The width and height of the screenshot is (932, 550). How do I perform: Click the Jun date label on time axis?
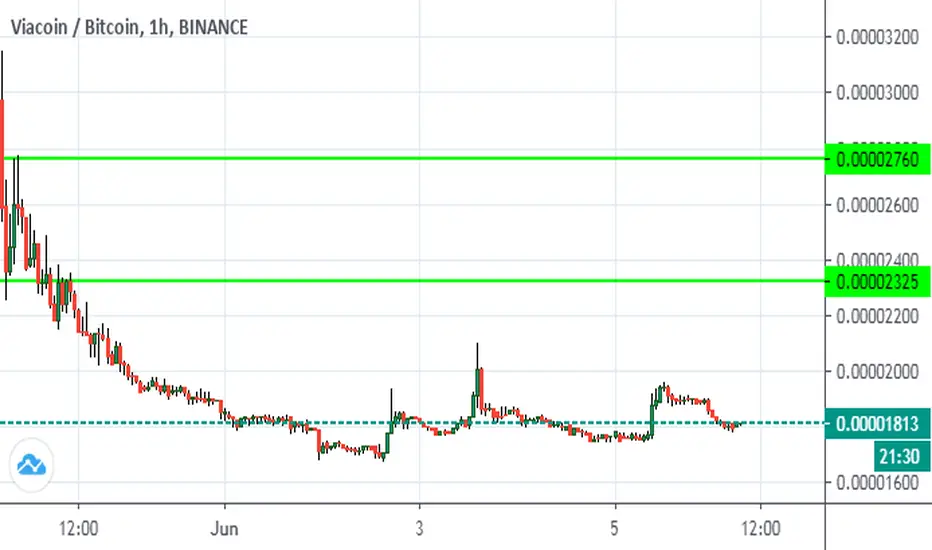coord(224,529)
